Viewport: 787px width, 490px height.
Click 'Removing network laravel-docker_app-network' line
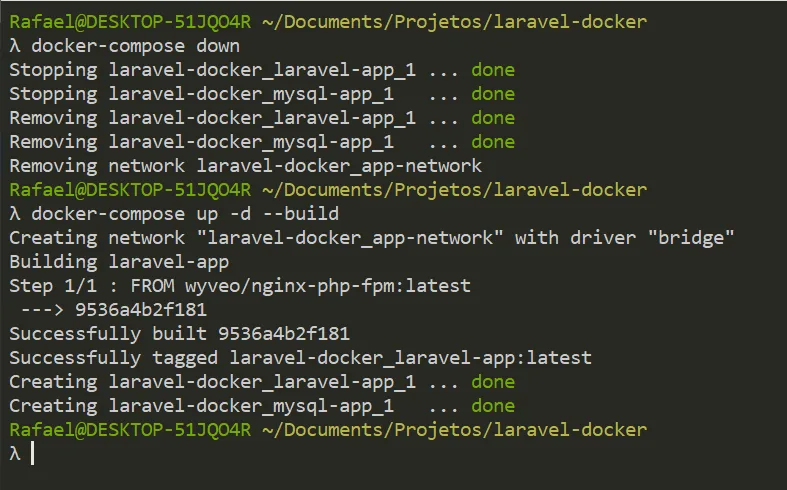pyautogui.click(x=245, y=166)
